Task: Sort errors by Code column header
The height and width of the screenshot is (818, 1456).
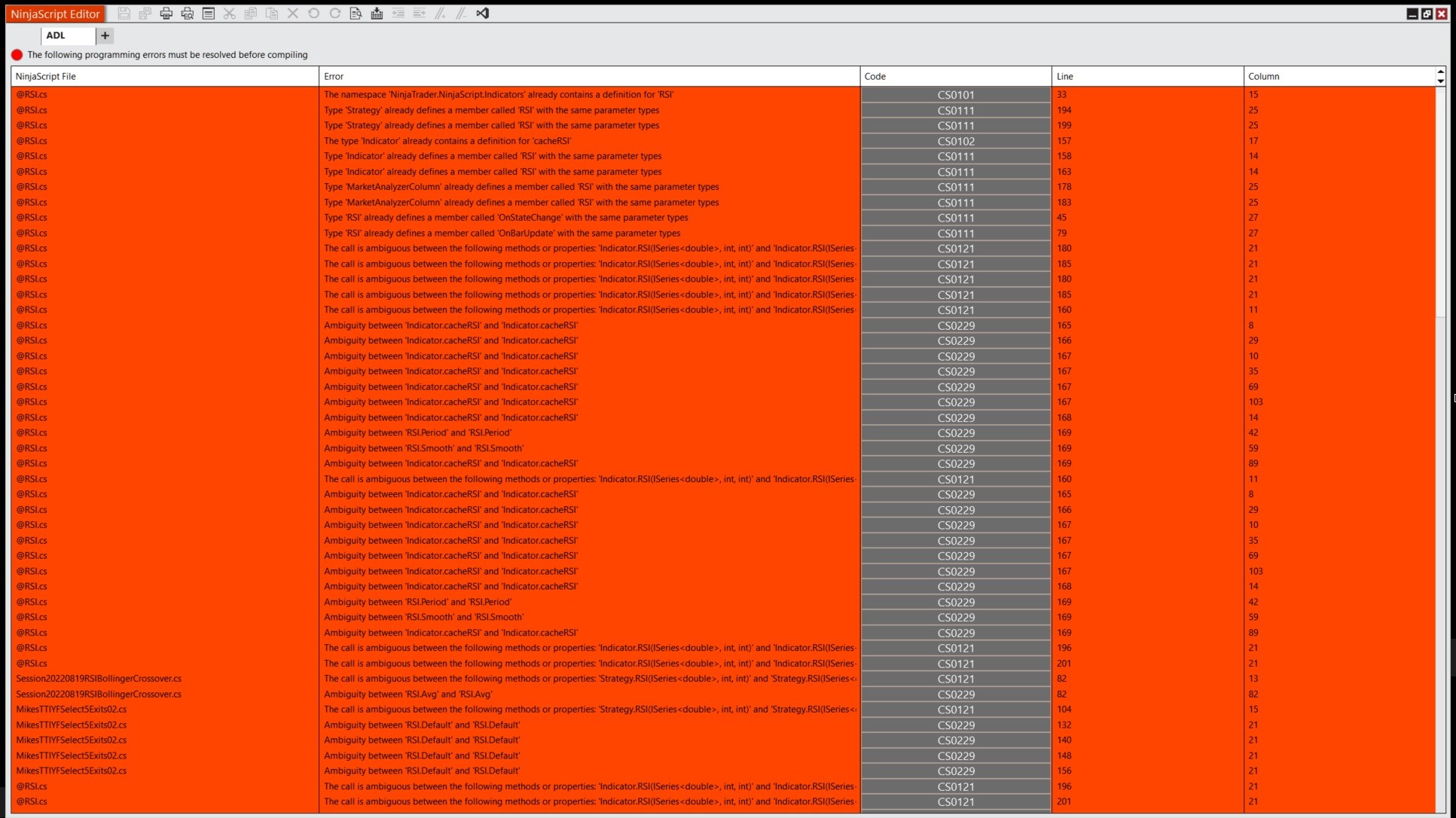Action: point(955,76)
